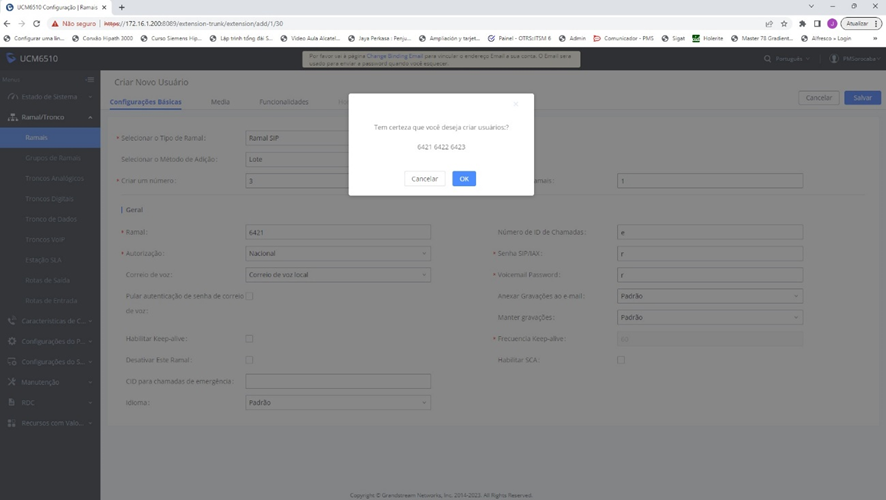
Task: Enable the Habilitar Keep-alive checkbox
Action: click(x=249, y=339)
